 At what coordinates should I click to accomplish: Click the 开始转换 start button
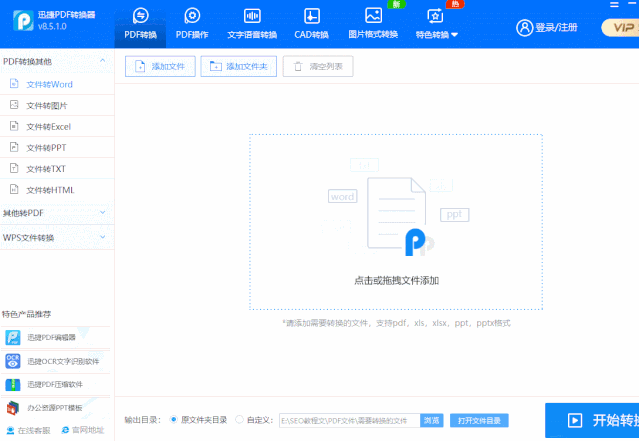(592, 420)
